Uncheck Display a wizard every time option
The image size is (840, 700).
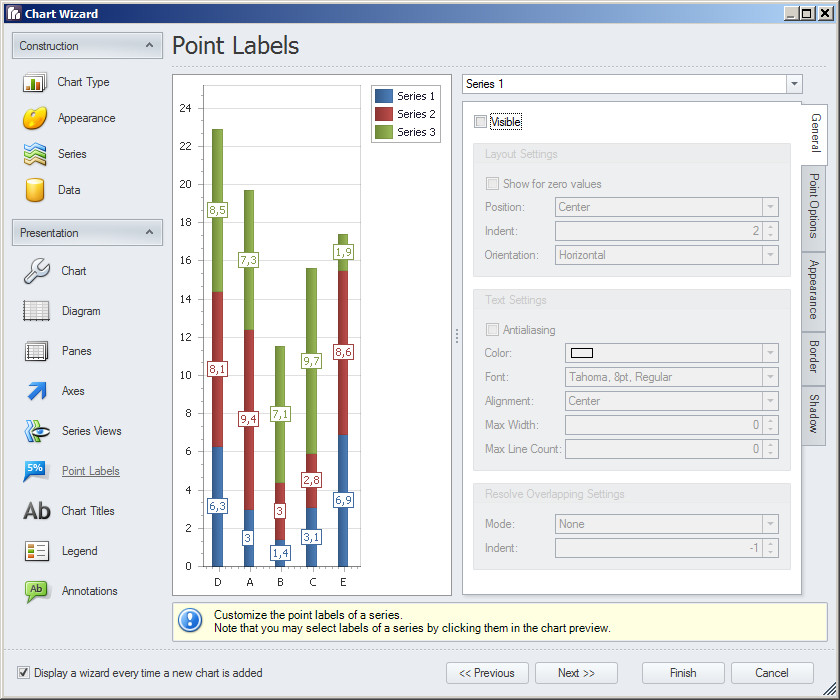(x=23, y=672)
